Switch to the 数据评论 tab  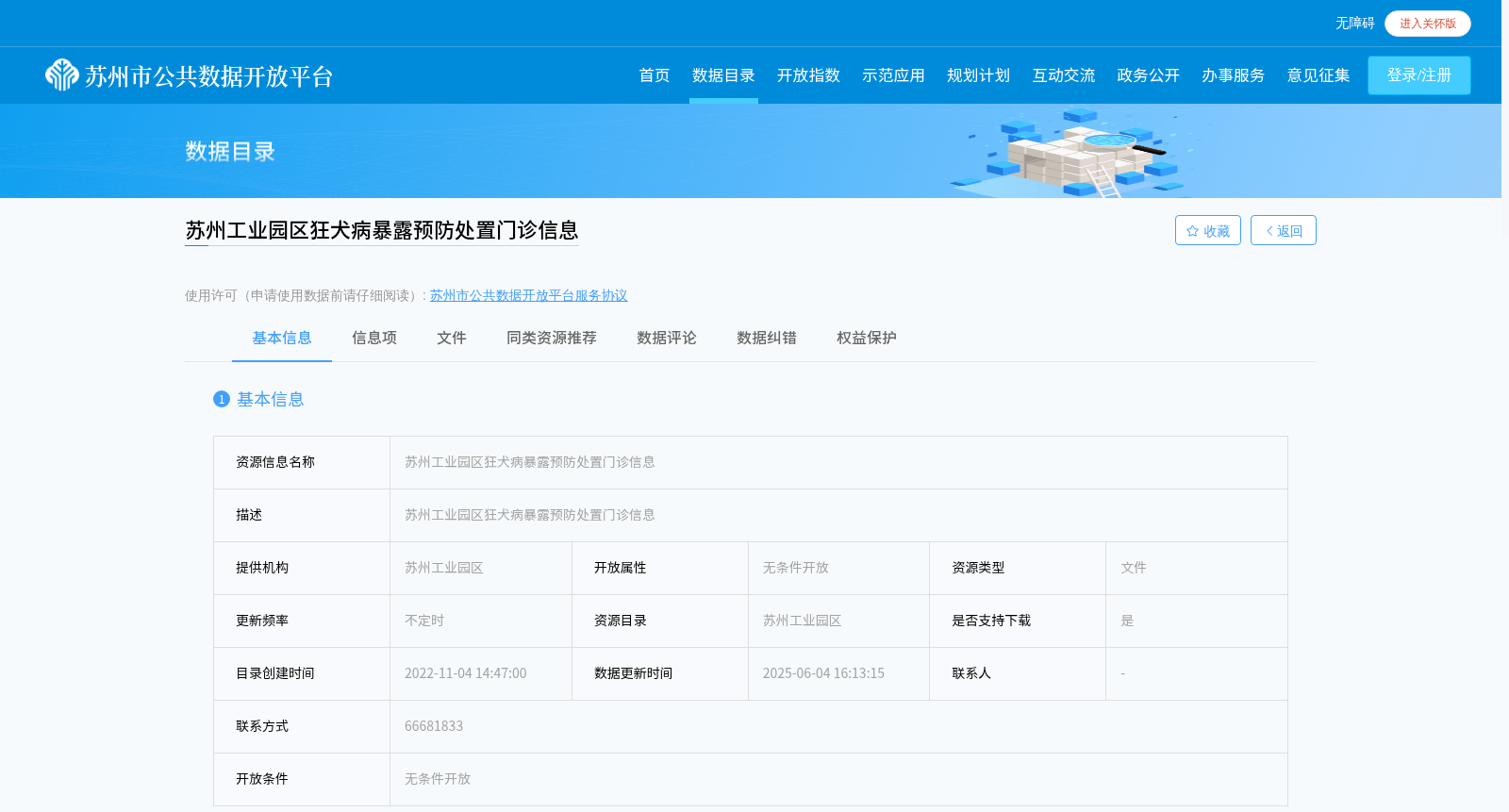[667, 338]
